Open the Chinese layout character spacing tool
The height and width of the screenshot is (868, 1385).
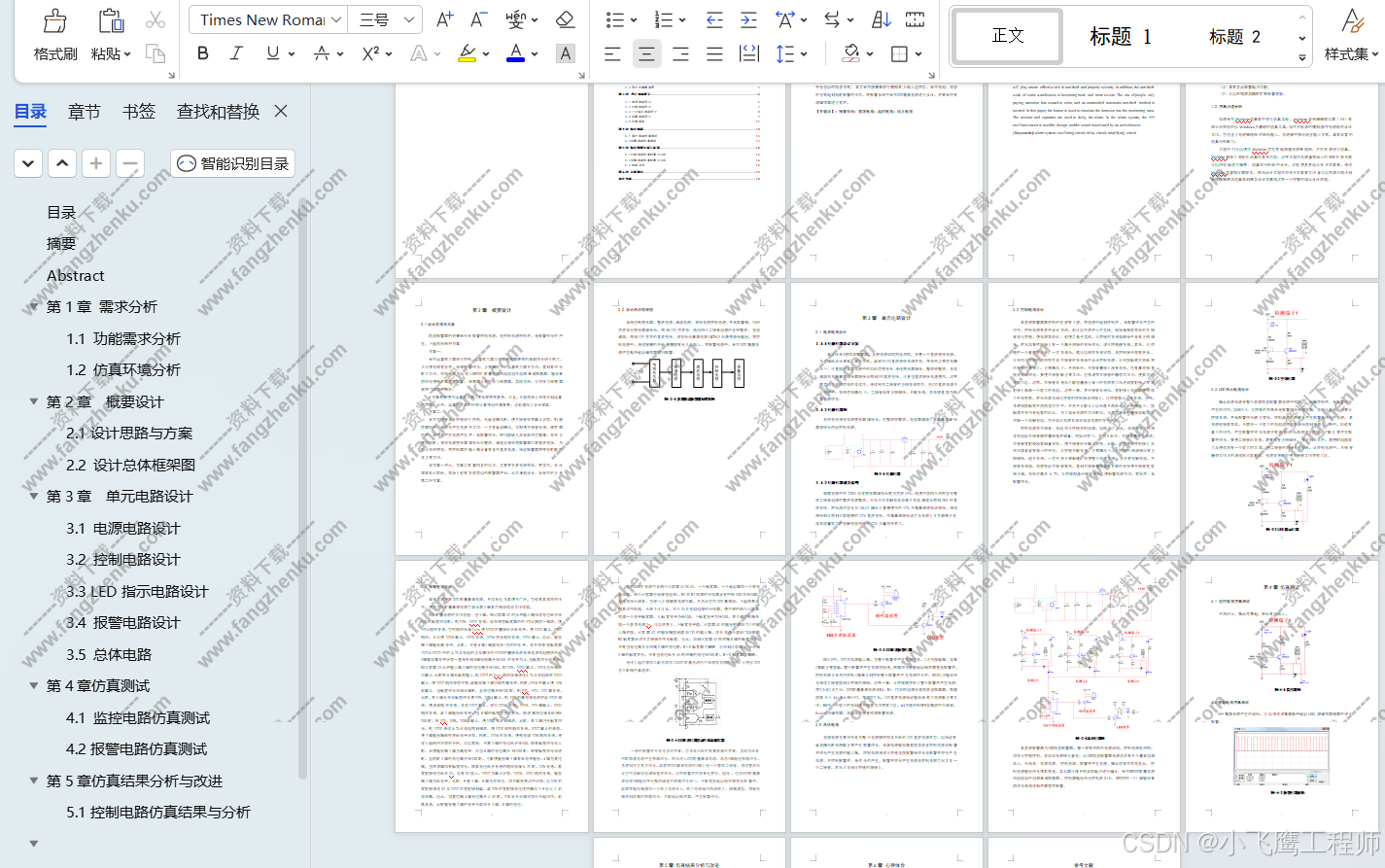click(785, 19)
